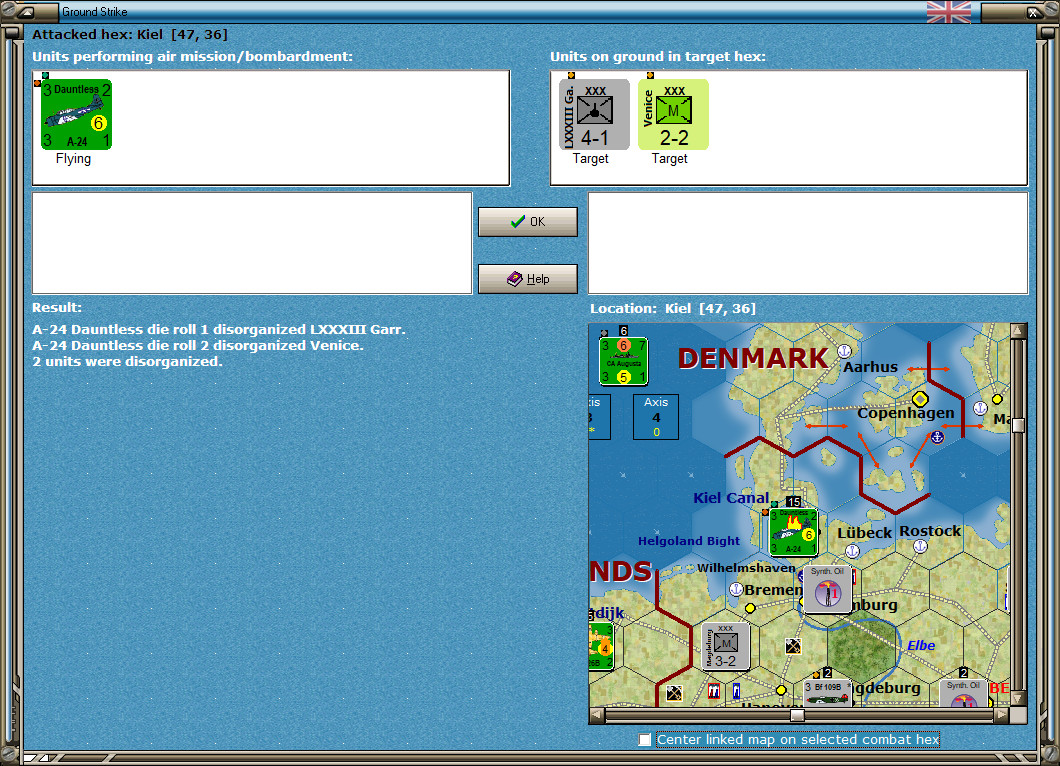Click the 'Units performing air mission/bombardment:' heading
The width and height of the screenshot is (1060, 766).
[193, 57]
